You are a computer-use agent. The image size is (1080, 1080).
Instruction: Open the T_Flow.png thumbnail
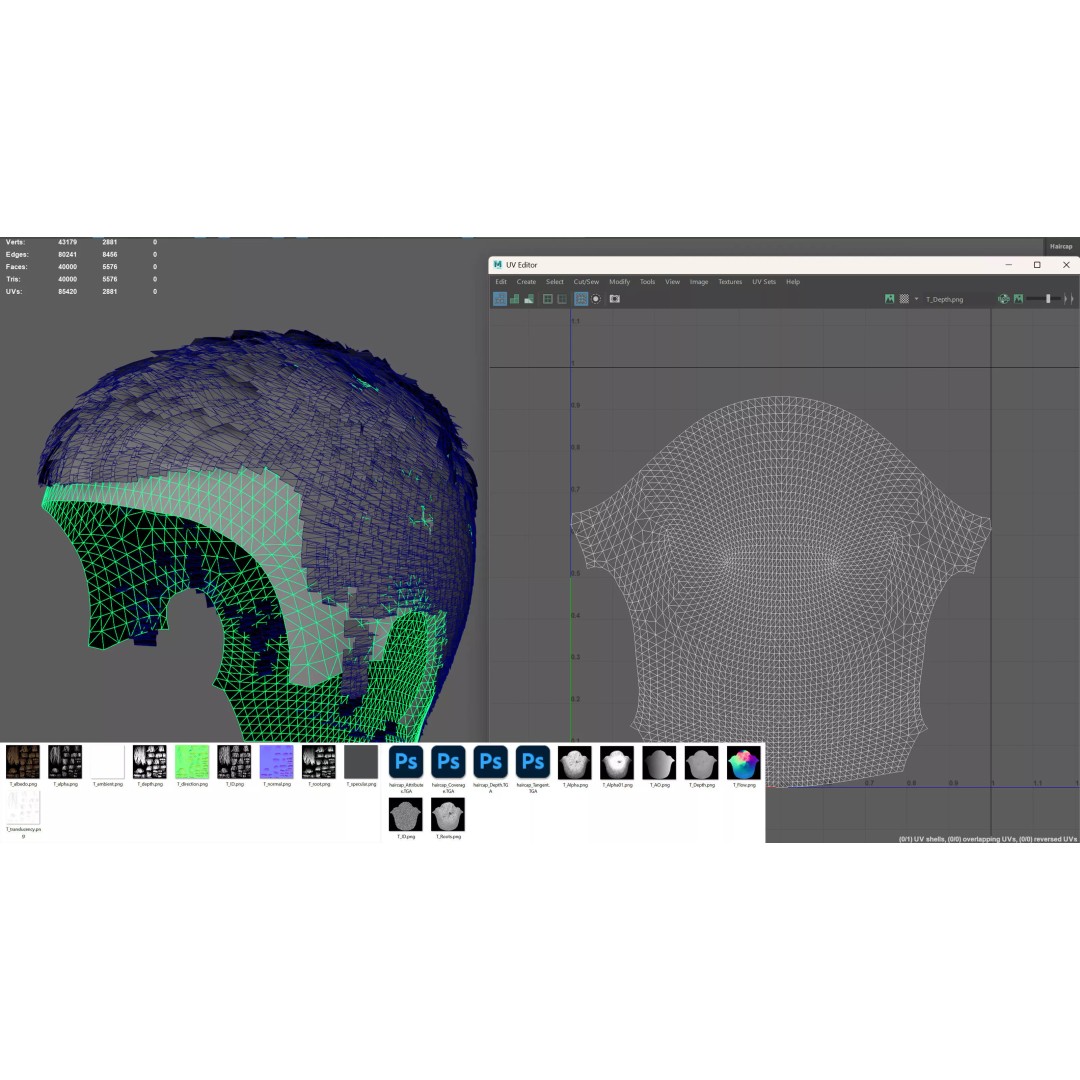(x=742, y=762)
